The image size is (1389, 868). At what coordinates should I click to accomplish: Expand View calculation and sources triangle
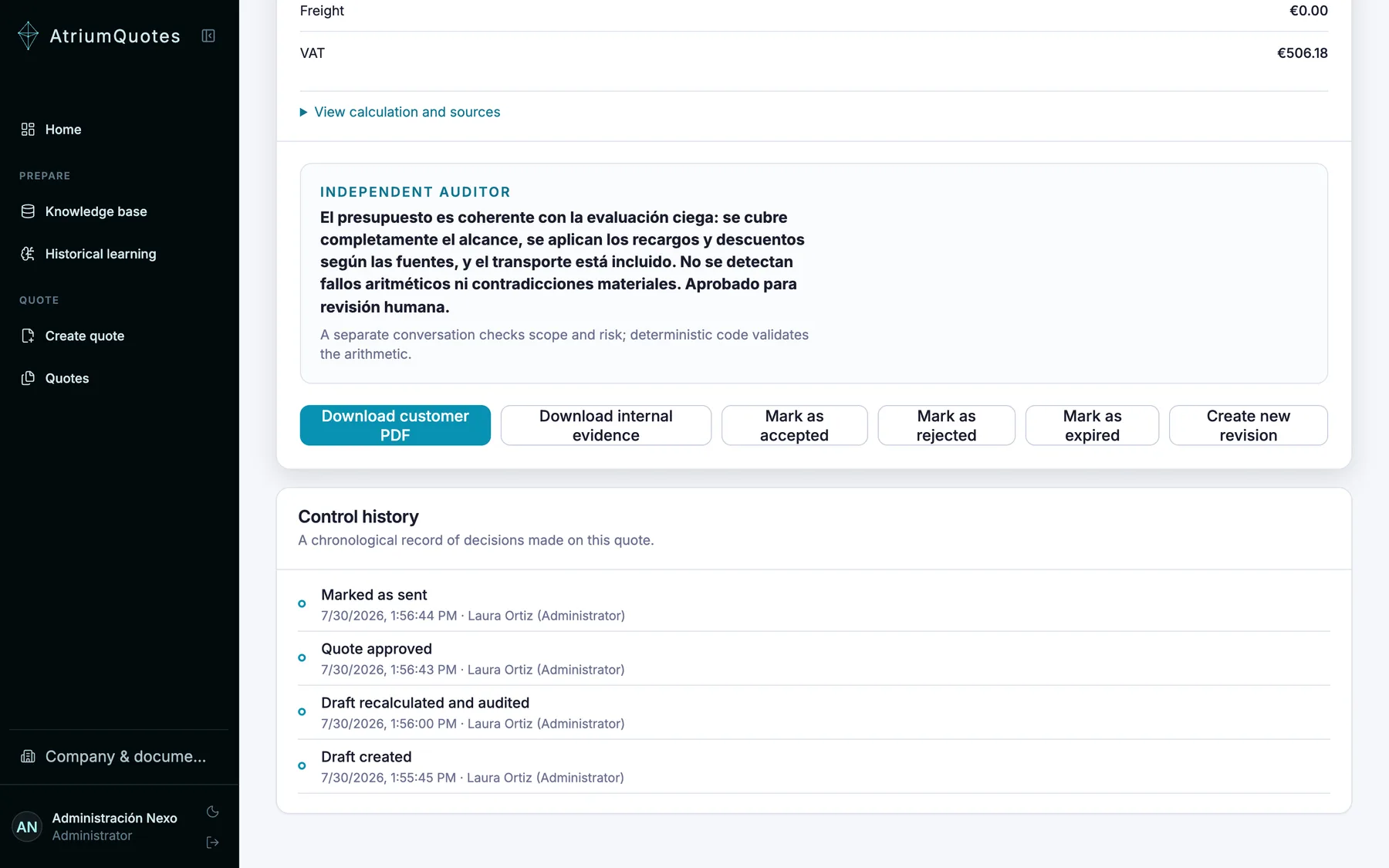pyautogui.click(x=303, y=113)
